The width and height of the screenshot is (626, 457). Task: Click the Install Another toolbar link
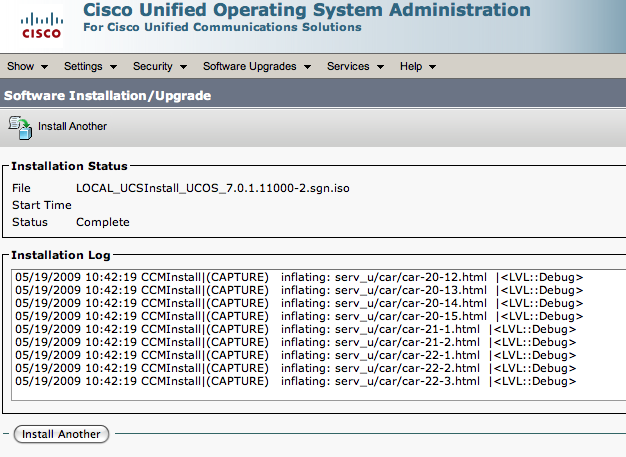[x=72, y=126]
